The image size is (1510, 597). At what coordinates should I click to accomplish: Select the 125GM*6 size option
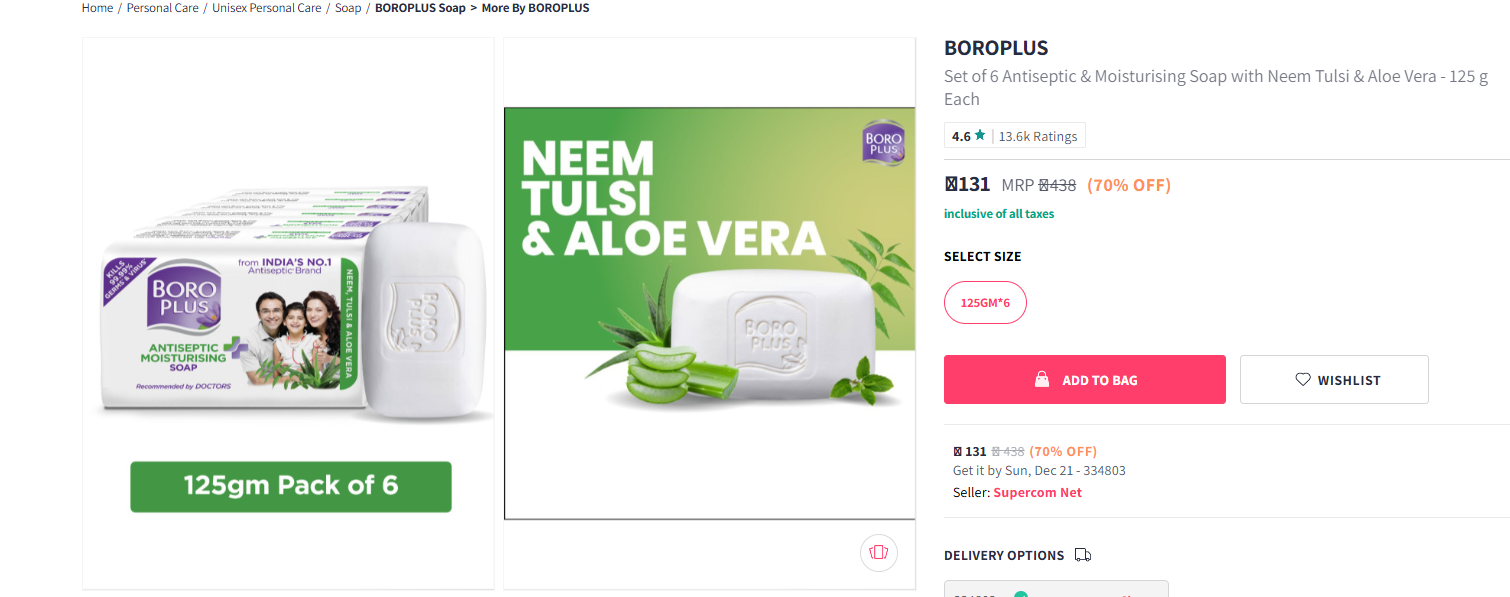coord(985,303)
